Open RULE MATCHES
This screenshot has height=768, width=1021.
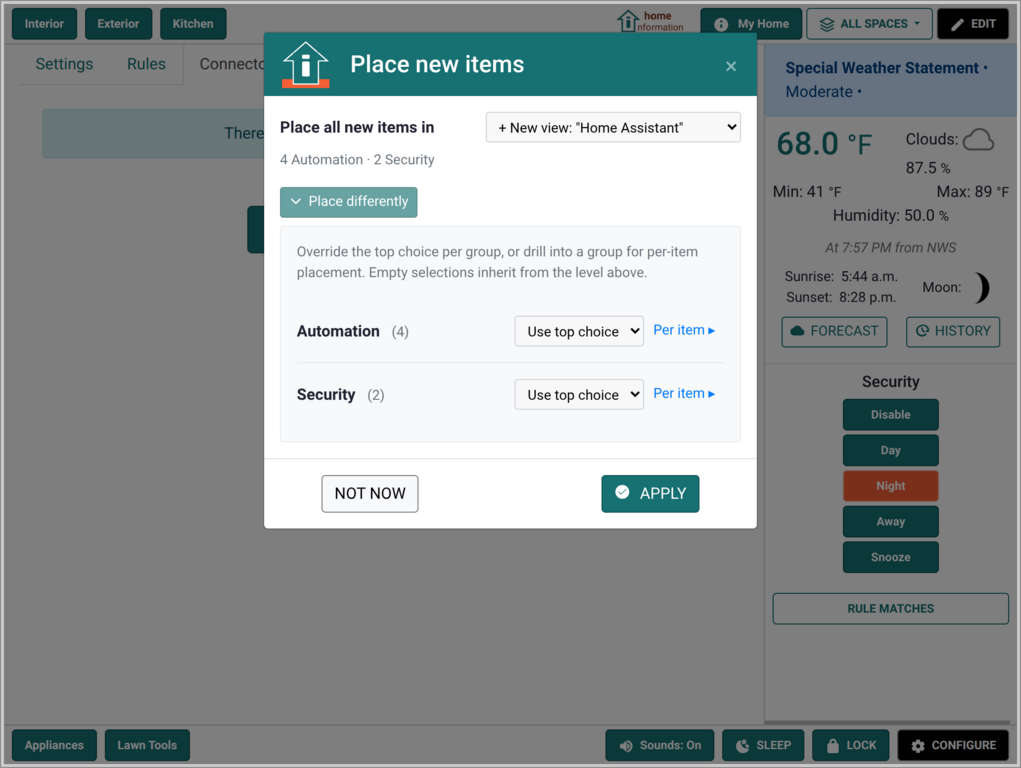coord(890,609)
